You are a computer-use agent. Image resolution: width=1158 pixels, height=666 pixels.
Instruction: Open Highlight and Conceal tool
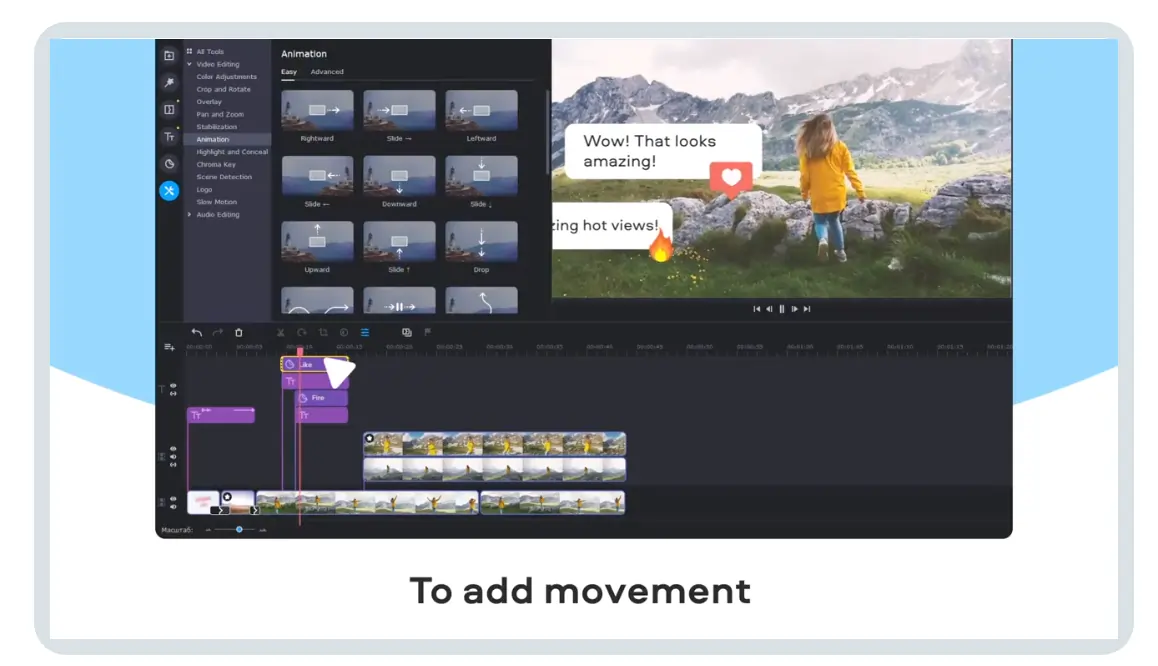(x=232, y=152)
